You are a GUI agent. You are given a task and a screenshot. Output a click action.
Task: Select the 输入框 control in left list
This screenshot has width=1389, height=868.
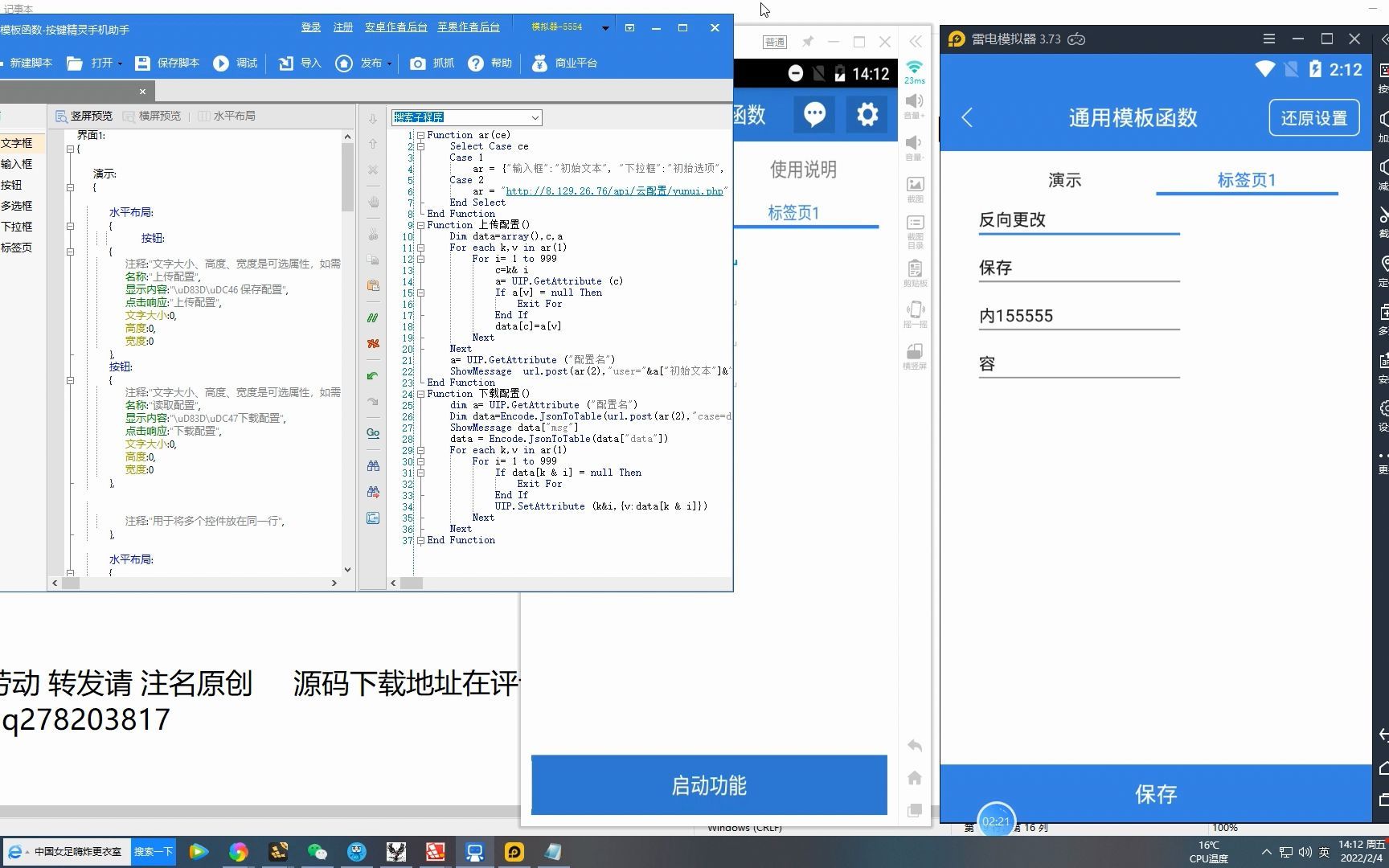(17, 164)
